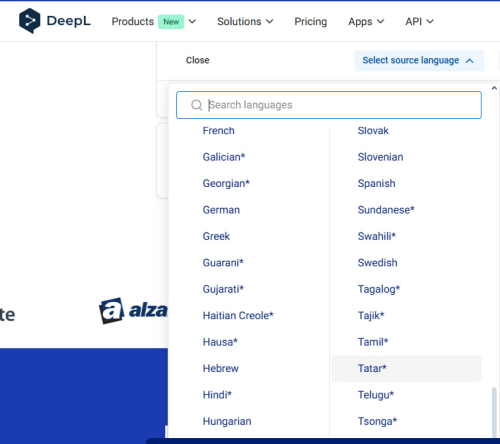Collapse the Select source language dropdown

point(419,61)
